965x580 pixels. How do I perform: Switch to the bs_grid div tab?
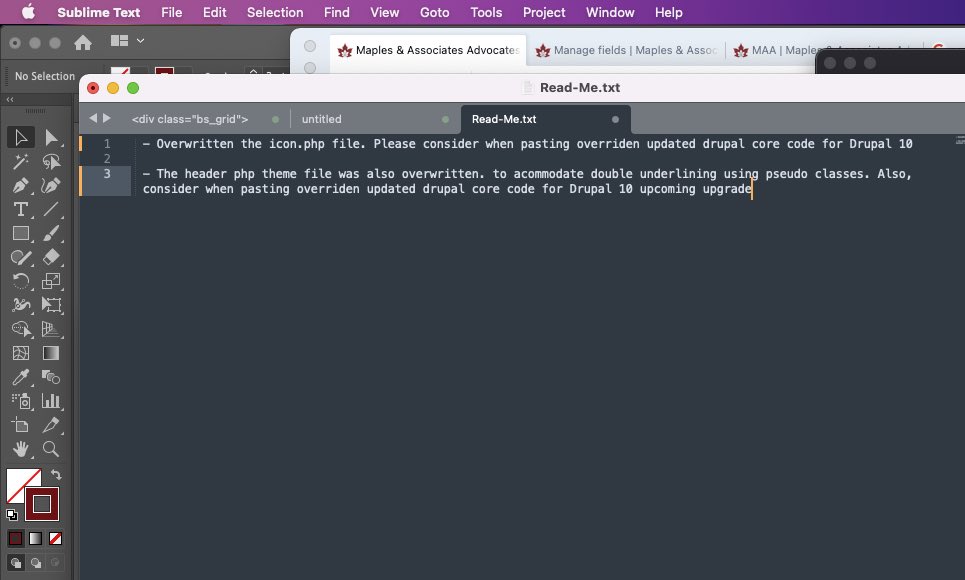click(190, 118)
